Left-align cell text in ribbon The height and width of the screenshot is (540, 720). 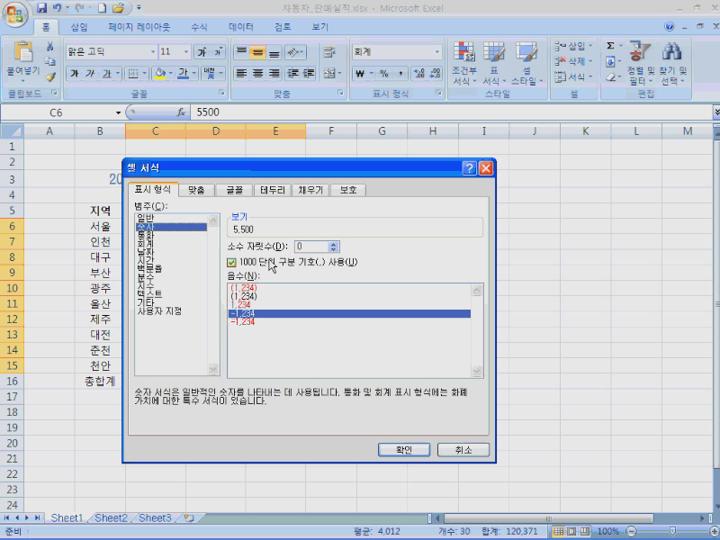pos(241,73)
